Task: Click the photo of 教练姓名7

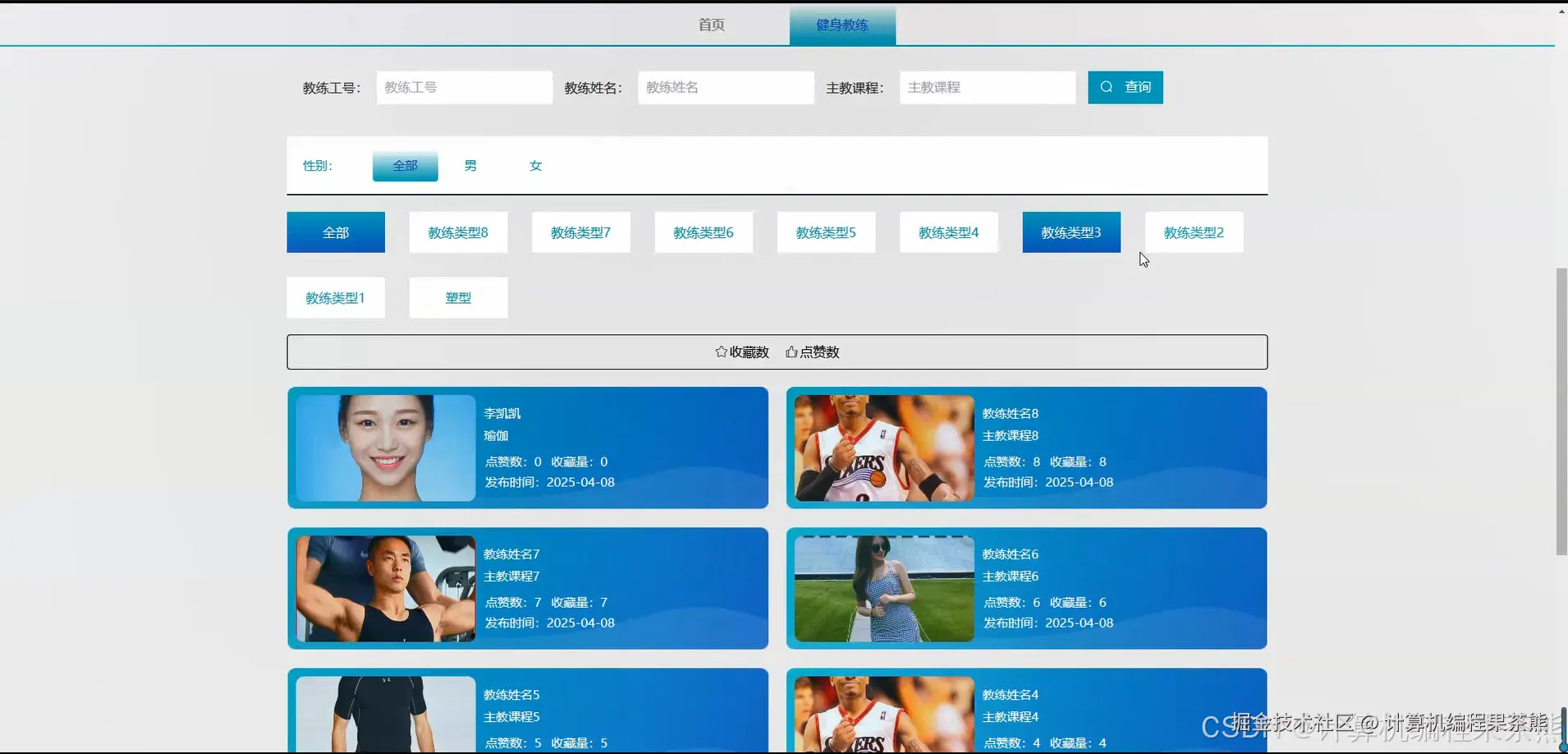Action: tap(383, 588)
